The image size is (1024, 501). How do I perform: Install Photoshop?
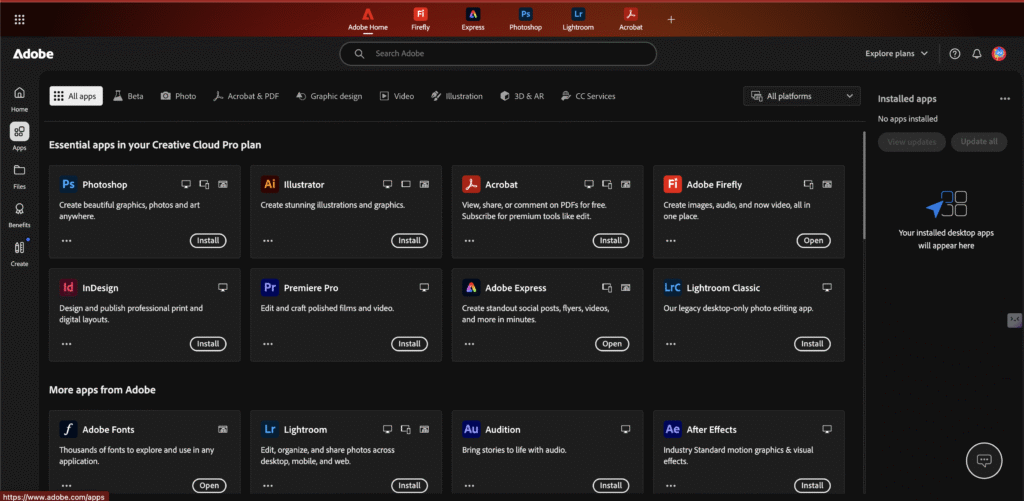208,240
